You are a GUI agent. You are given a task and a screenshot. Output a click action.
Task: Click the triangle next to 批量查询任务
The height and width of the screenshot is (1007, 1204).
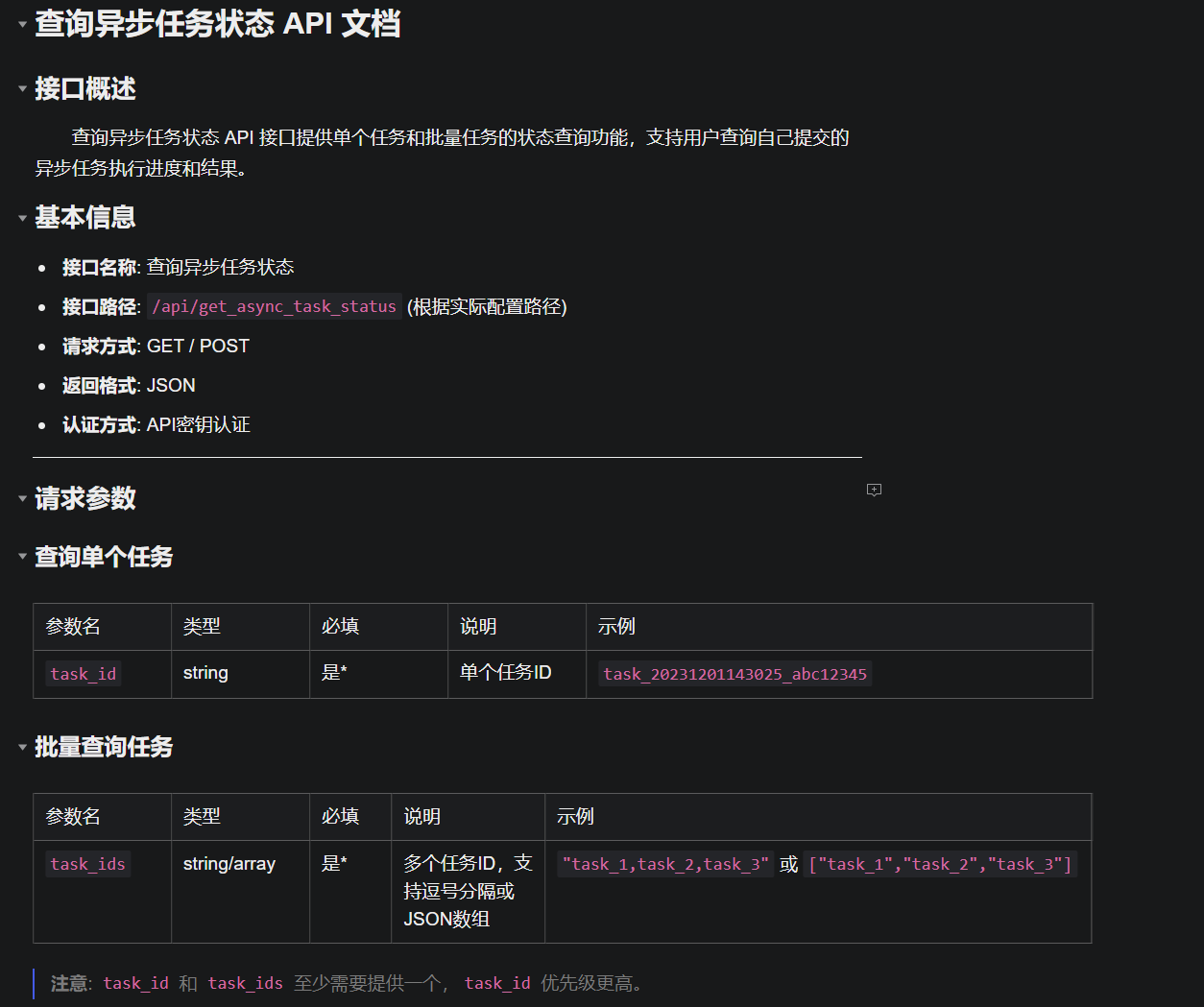(x=22, y=747)
